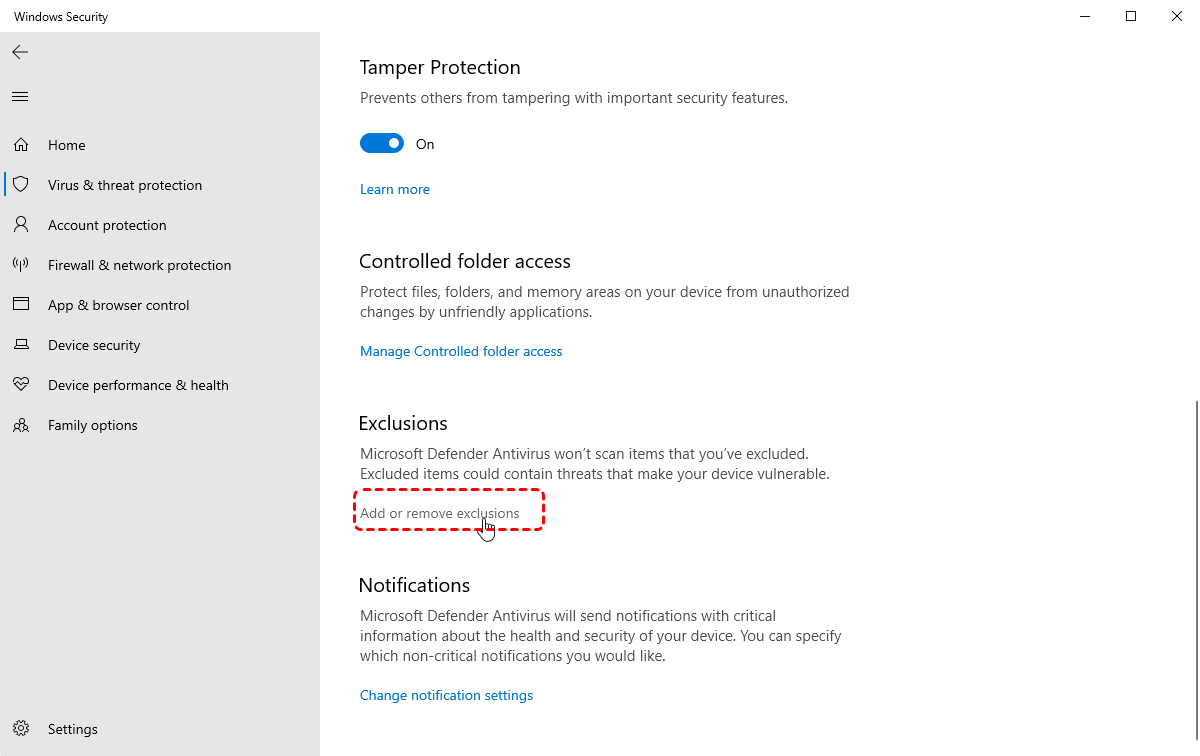The image size is (1200, 756).
Task: Open Learn more about Tamper Protection
Action: 395,189
